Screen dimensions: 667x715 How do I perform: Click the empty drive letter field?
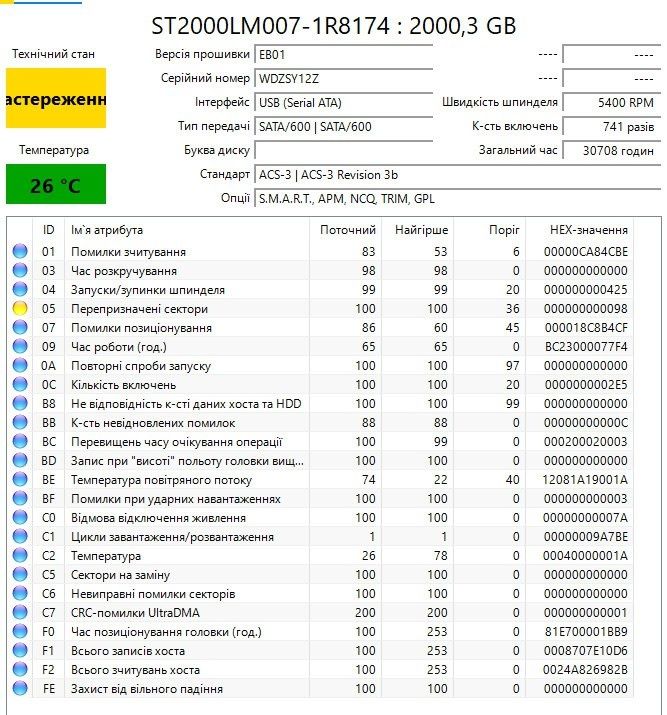pyautogui.click(x=343, y=150)
